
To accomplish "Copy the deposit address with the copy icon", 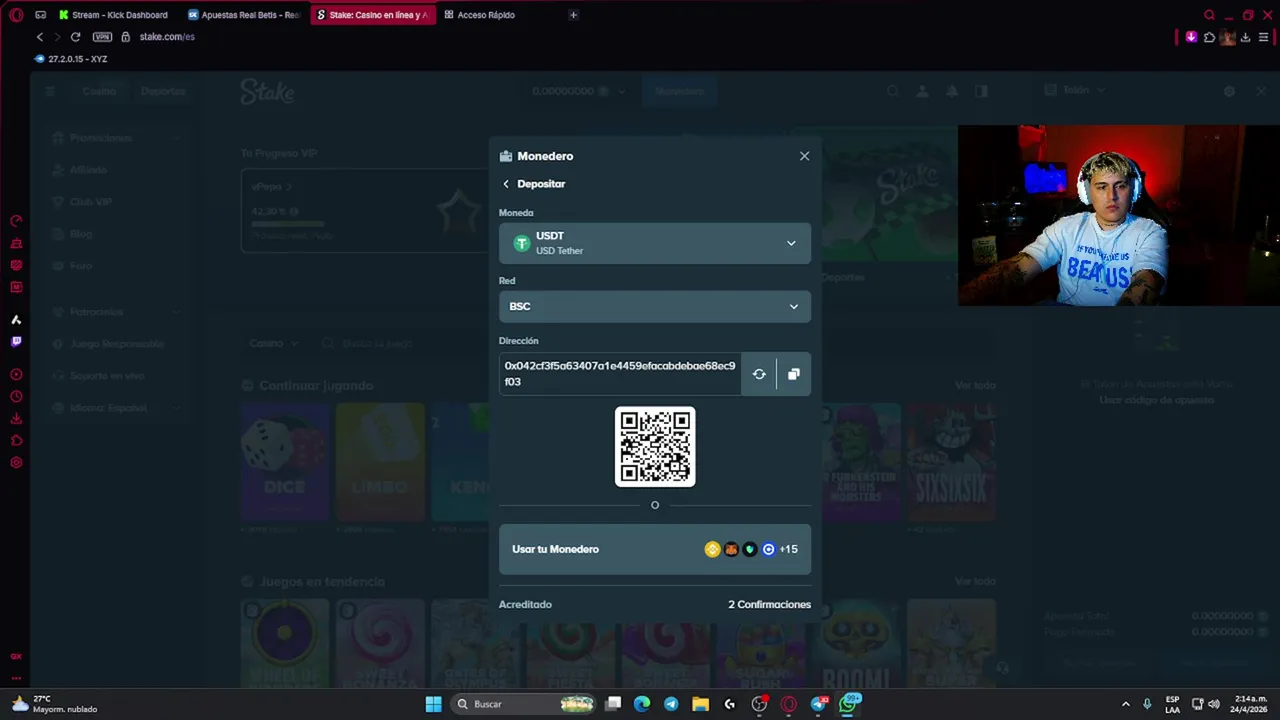I will click(794, 374).
